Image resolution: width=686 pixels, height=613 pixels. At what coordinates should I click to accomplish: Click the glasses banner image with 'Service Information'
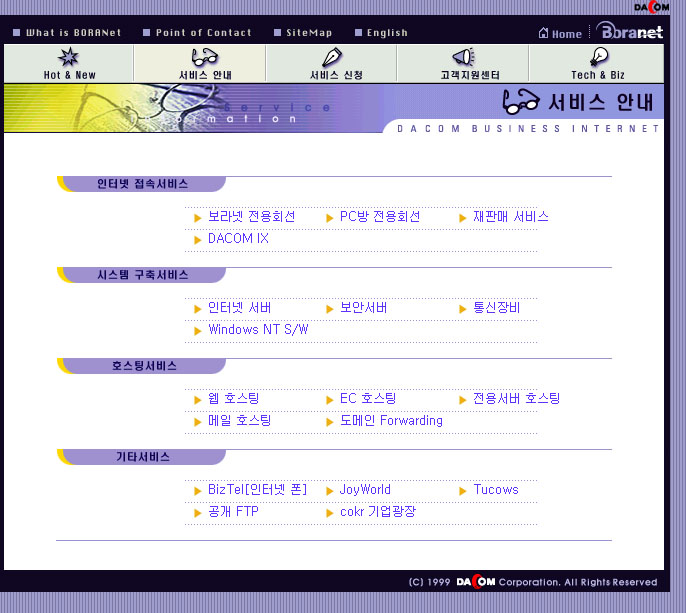(x=192, y=108)
